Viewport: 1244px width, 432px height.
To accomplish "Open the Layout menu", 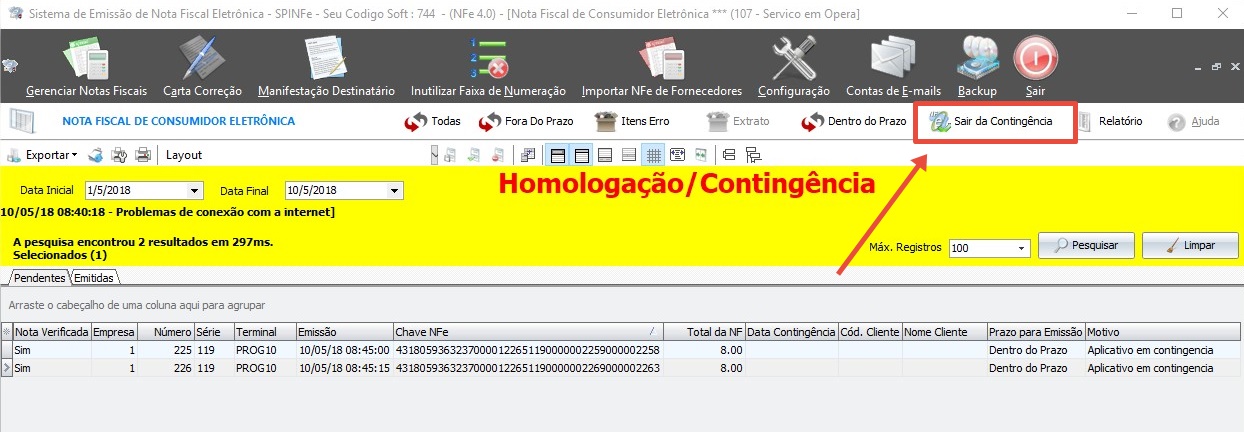I will (x=184, y=155).
